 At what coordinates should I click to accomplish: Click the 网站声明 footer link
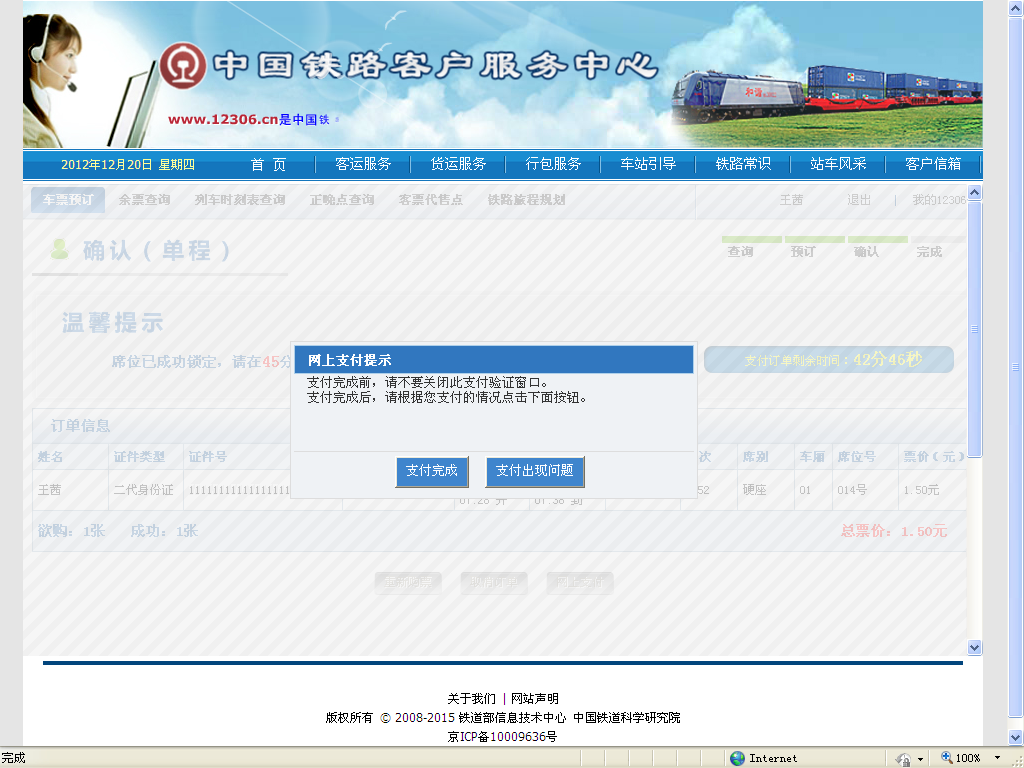coord(535,699)
